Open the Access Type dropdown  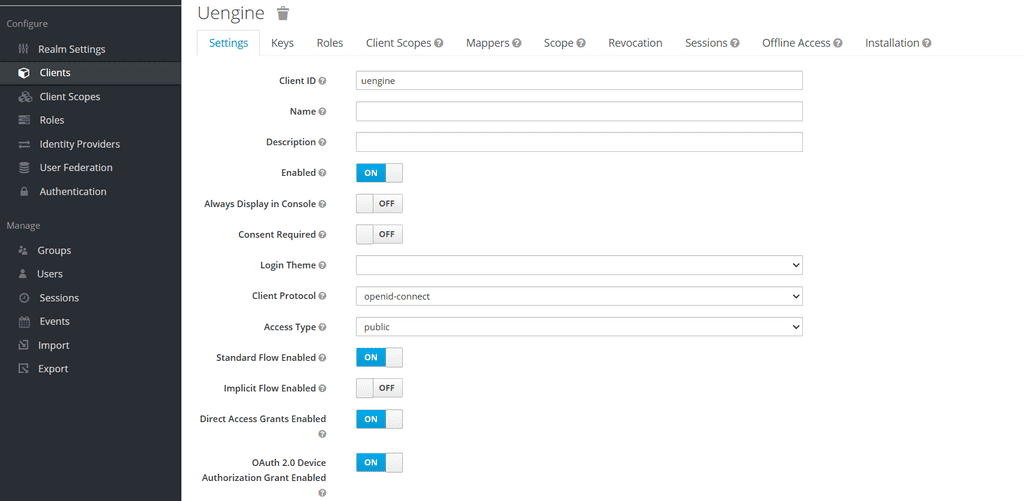coord(579,327)
